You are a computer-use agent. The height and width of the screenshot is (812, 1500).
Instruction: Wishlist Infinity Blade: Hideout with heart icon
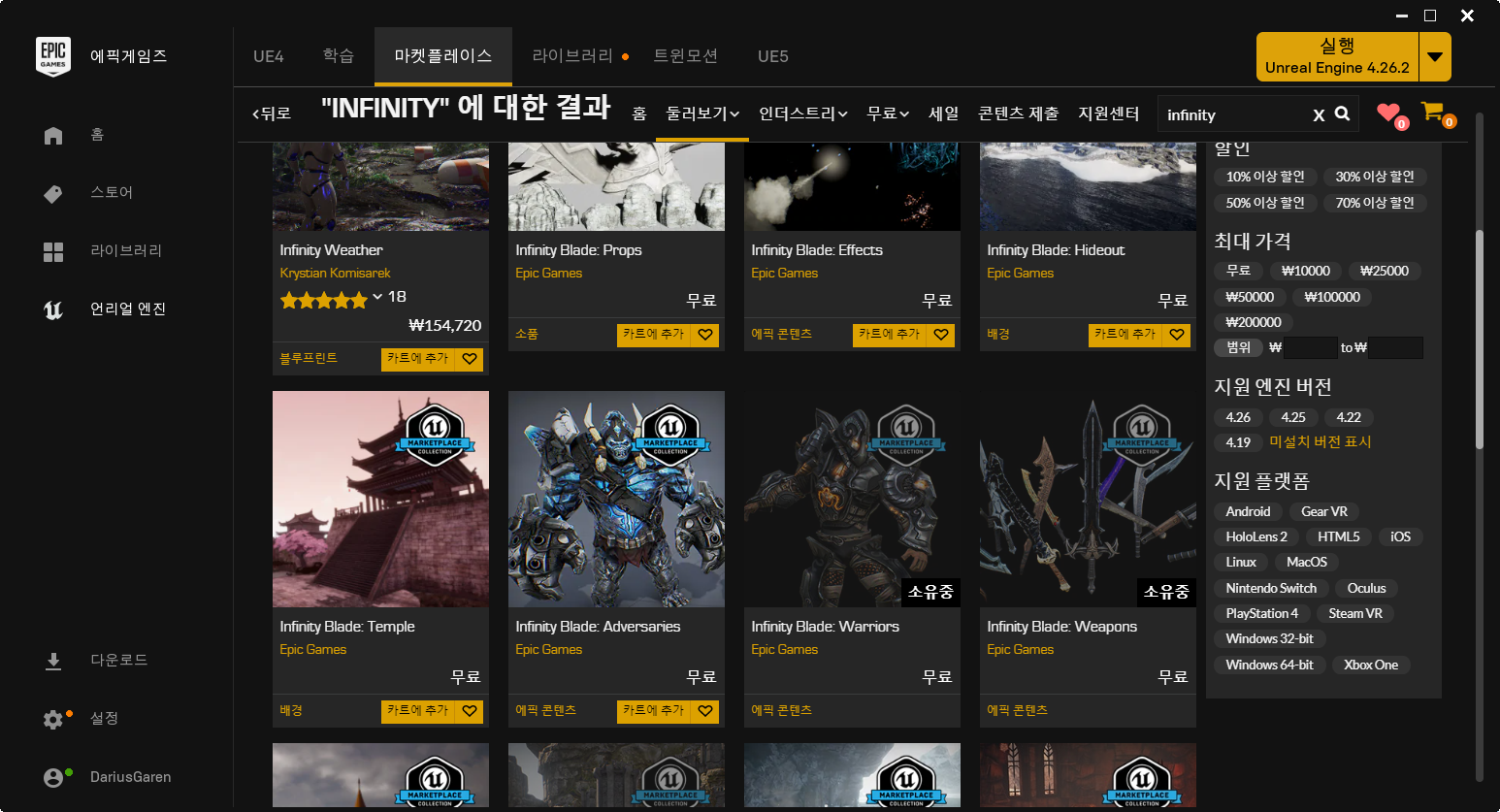[x=1177, y=335]
